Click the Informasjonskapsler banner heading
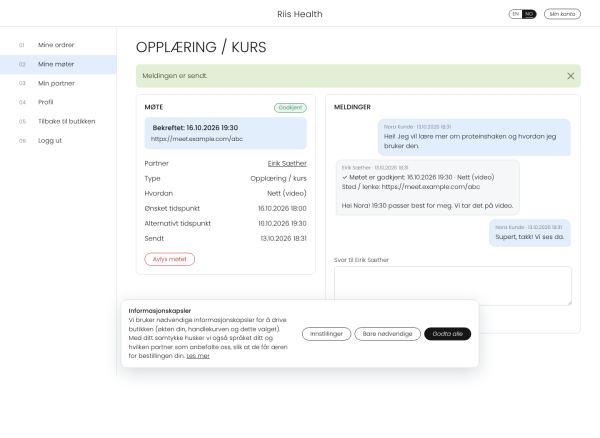Viewport: 600px width, 438px height. tap(160, 311)
